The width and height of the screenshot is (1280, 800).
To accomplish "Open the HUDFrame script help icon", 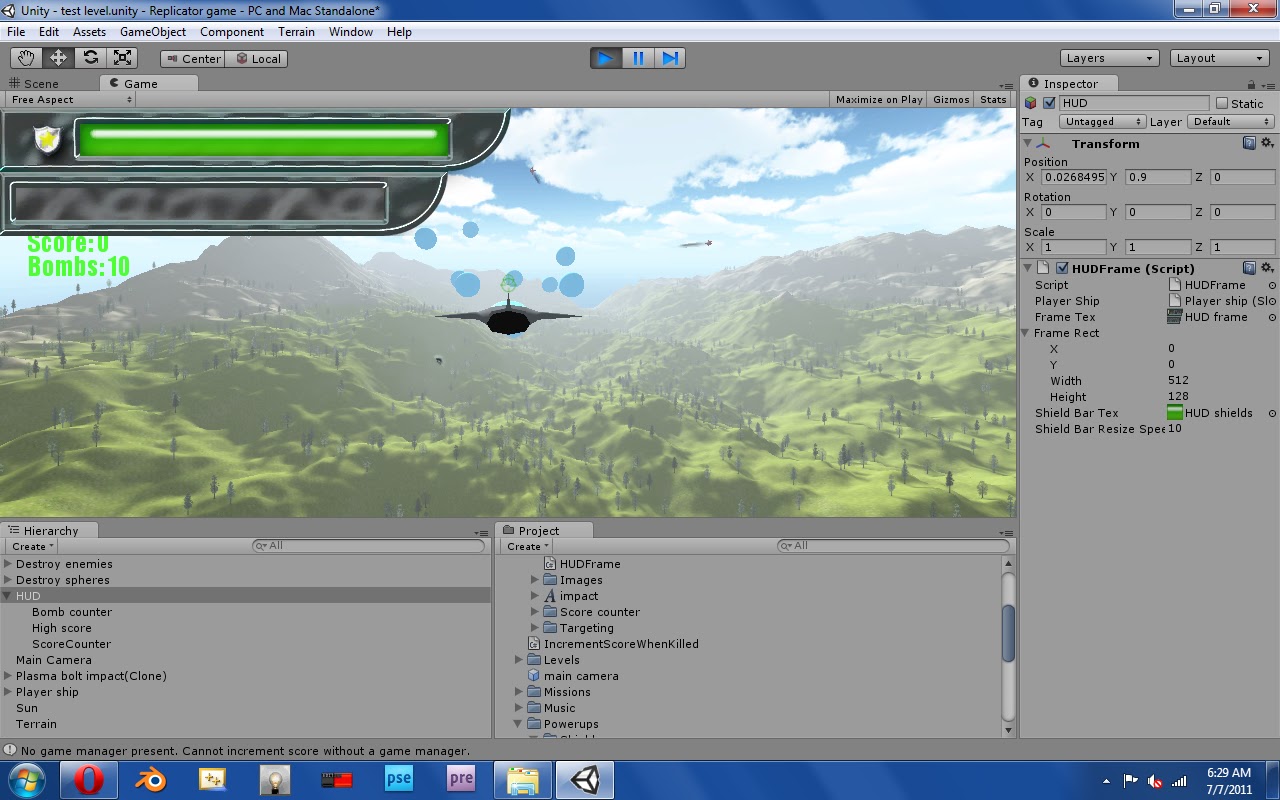I will coord(1249,268).
